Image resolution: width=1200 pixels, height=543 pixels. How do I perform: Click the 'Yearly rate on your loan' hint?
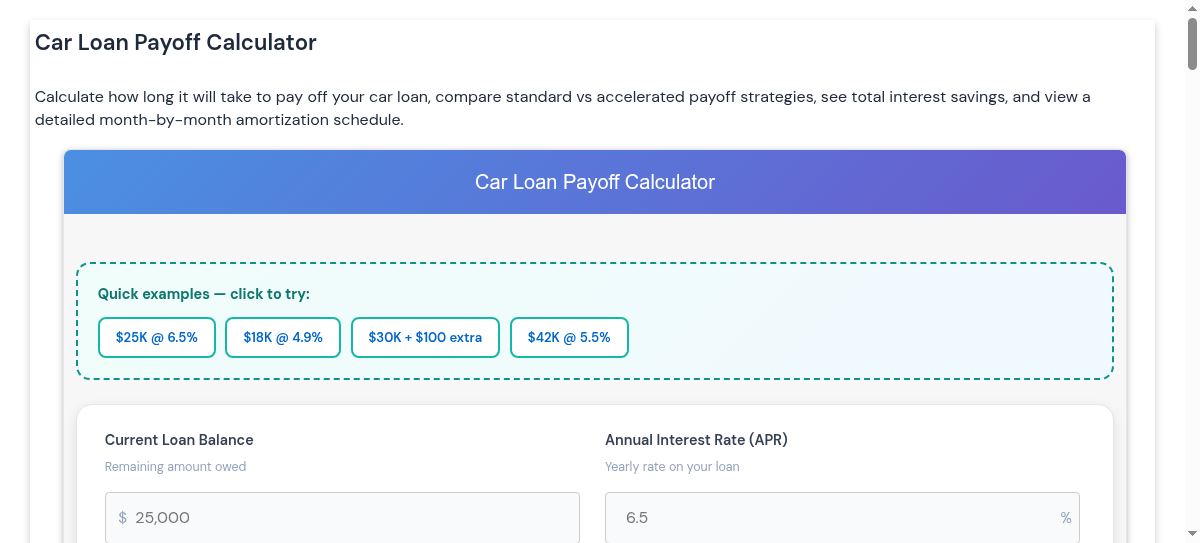coord(672,467)
